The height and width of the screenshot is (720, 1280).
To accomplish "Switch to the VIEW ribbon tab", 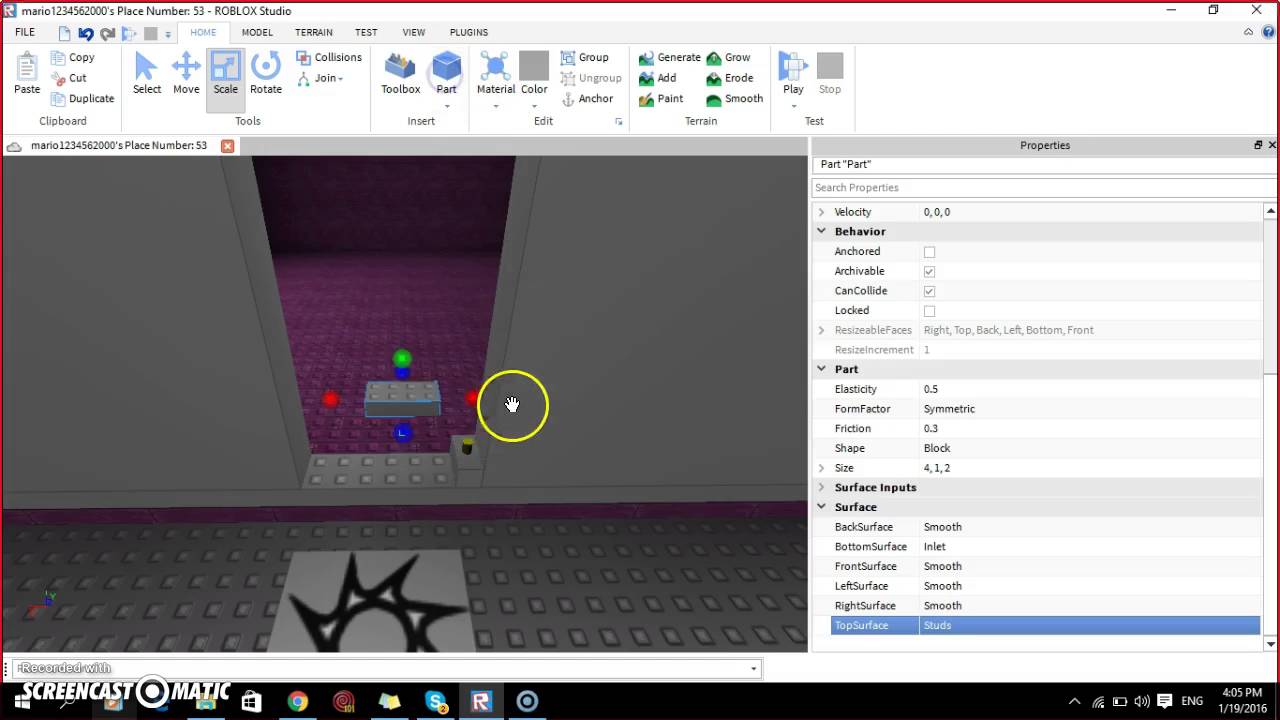I will (413, 32).
